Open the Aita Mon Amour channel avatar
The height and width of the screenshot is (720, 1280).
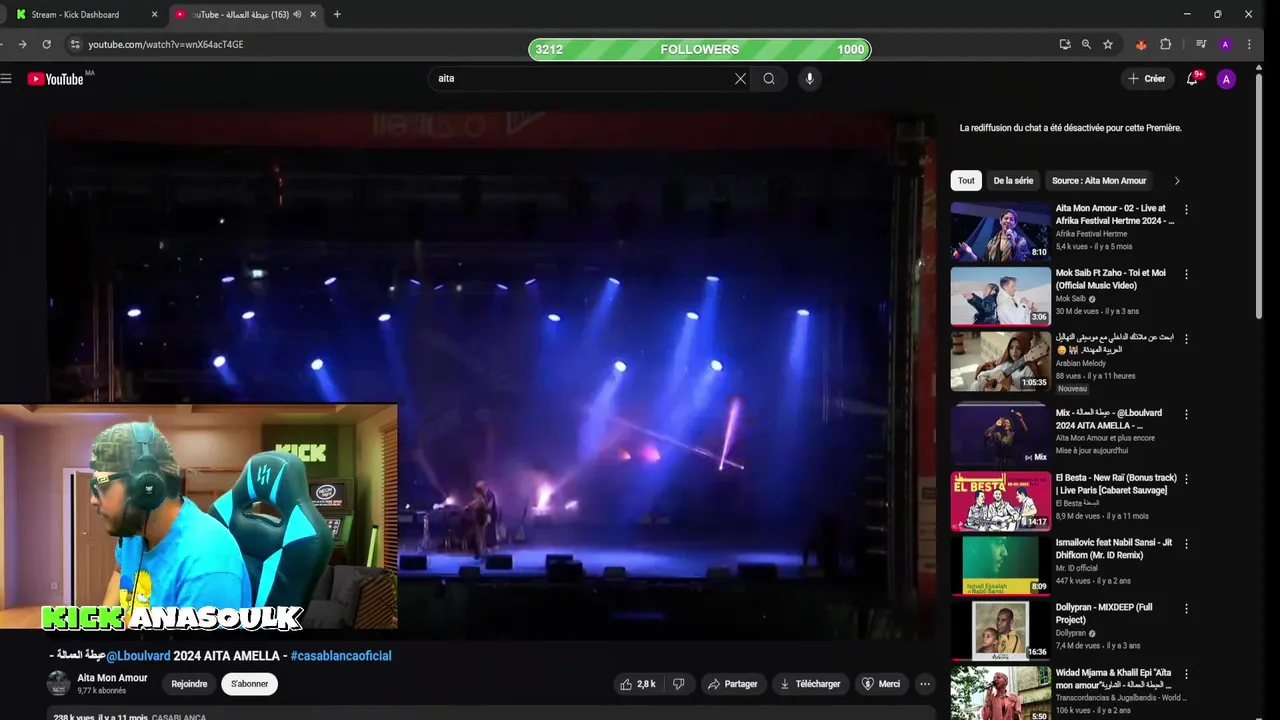click(x=59, y=683)
